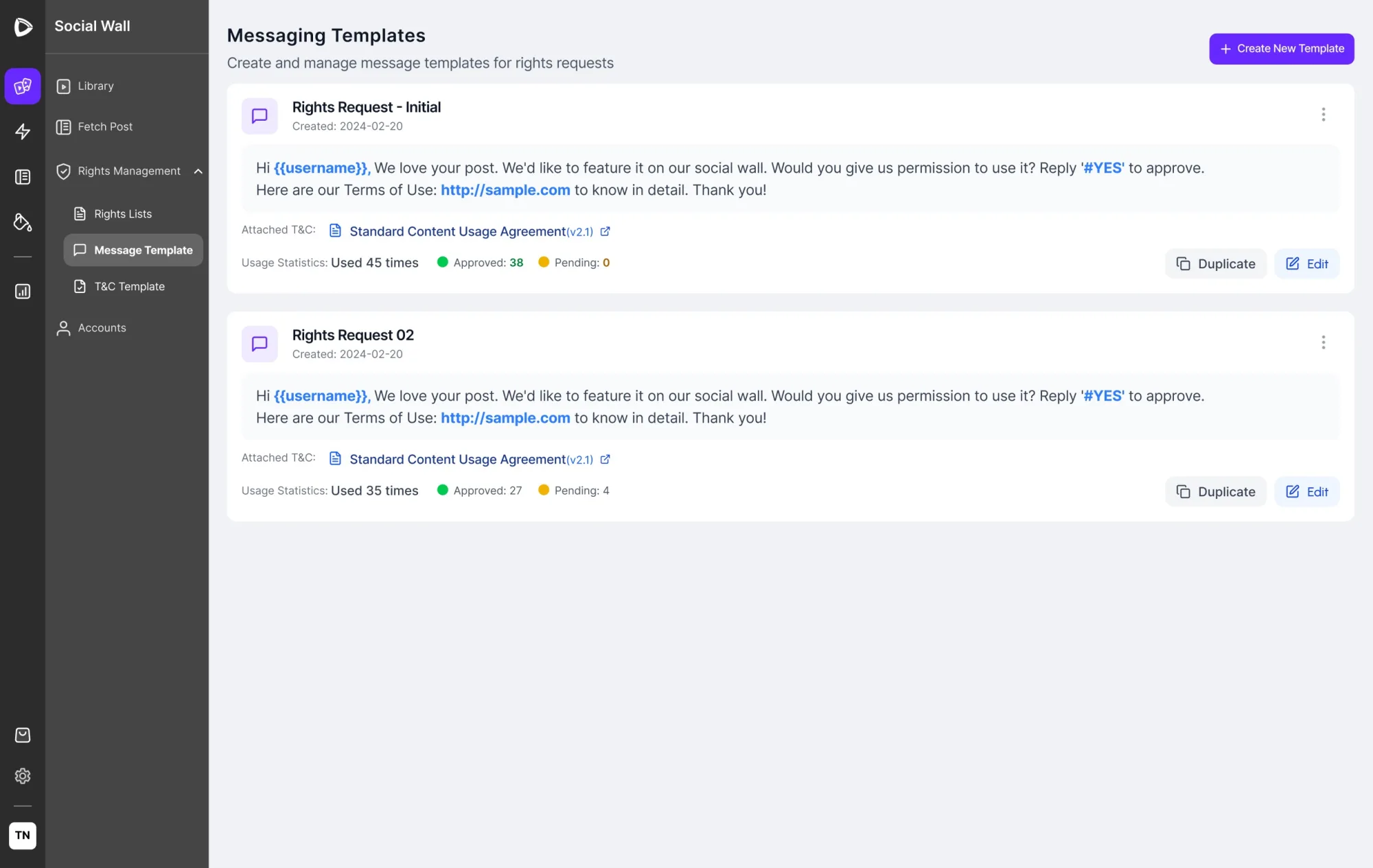
Task: Click chat bubble icon of Rights Request 02
Action: point(259,344)
